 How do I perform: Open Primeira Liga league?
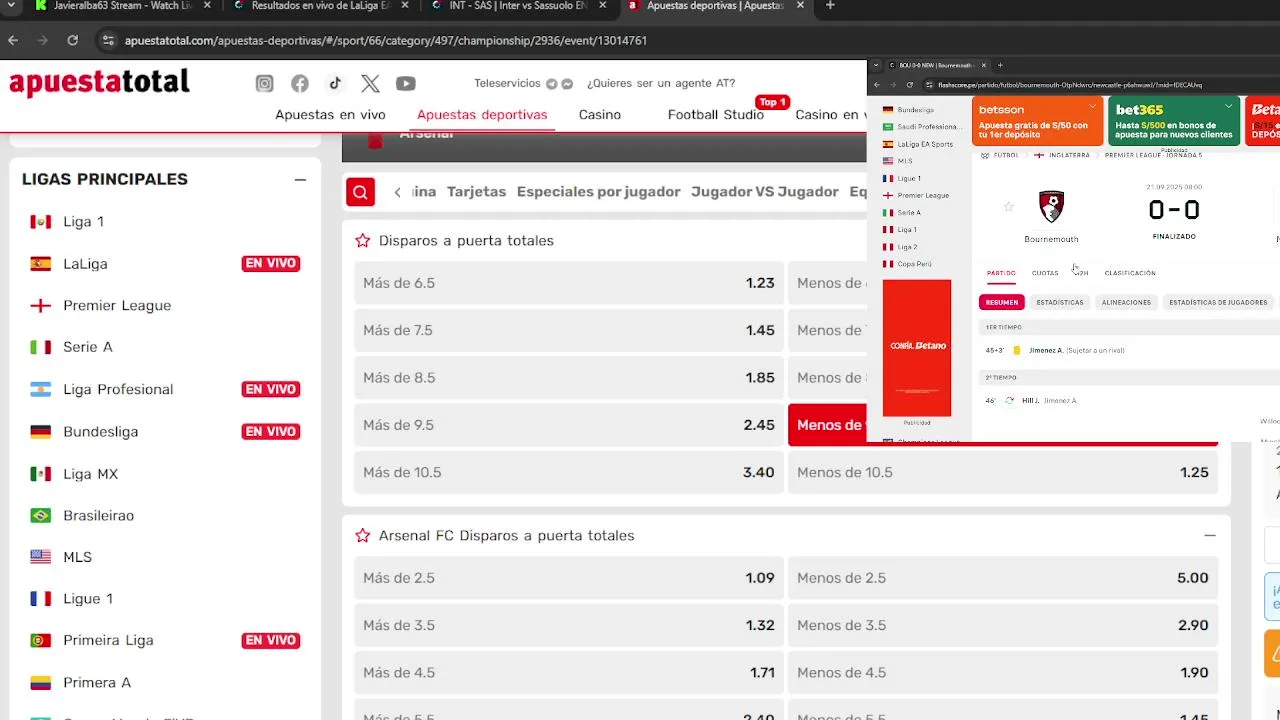[108, 640]
